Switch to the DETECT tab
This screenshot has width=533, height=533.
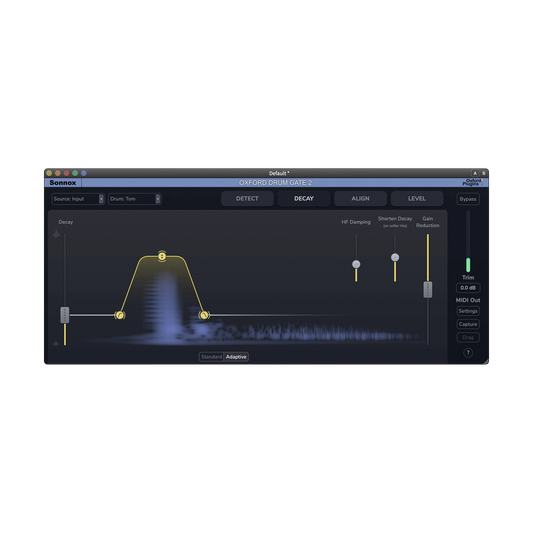pos(247,199)
